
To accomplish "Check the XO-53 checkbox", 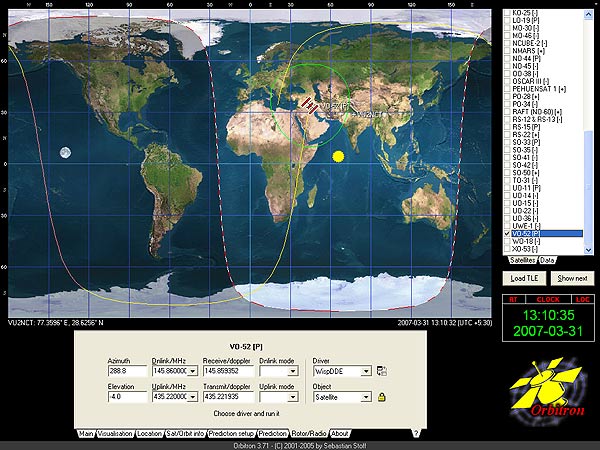I will pyautogui.click(x=507, y=249).
